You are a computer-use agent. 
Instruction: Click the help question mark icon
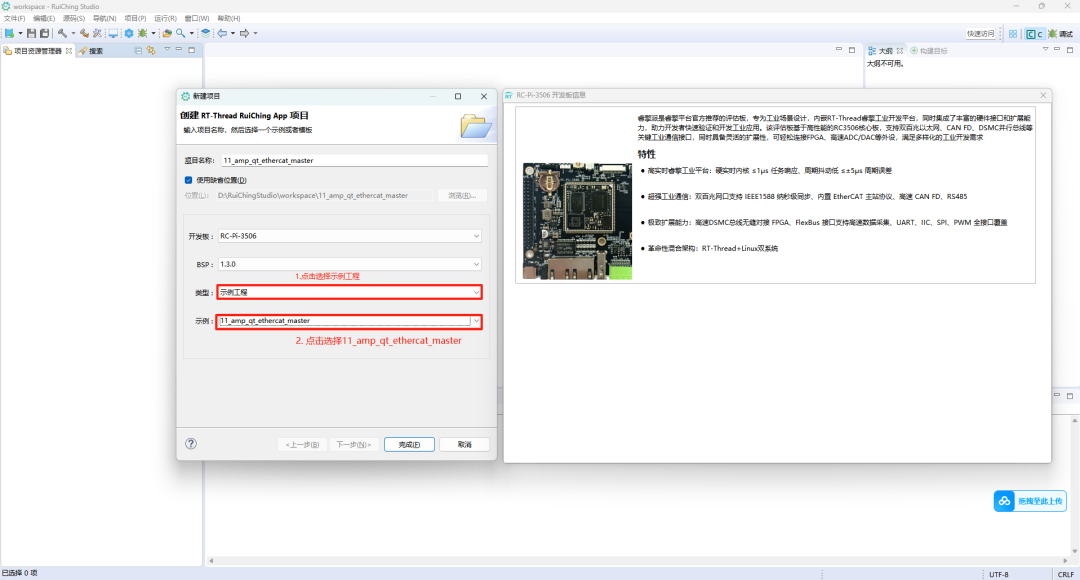(191, 444)
